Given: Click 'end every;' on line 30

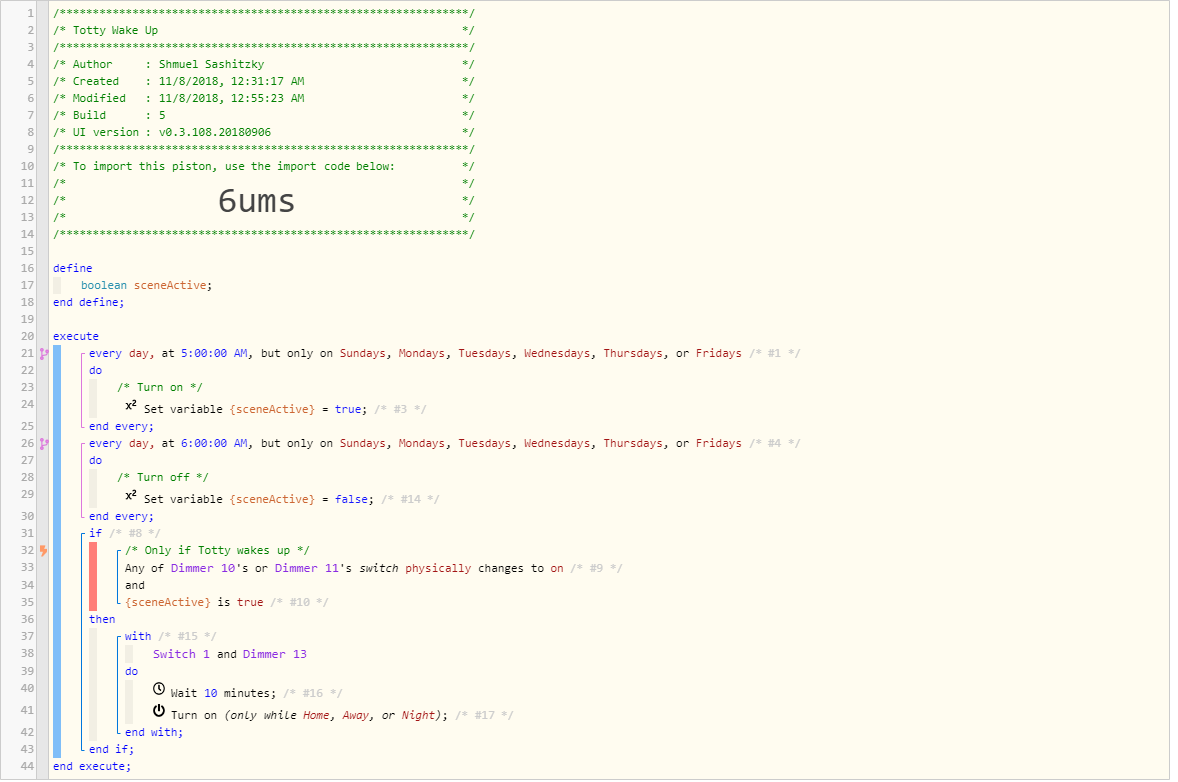Looking at the screenshot, I should [121, 517].
